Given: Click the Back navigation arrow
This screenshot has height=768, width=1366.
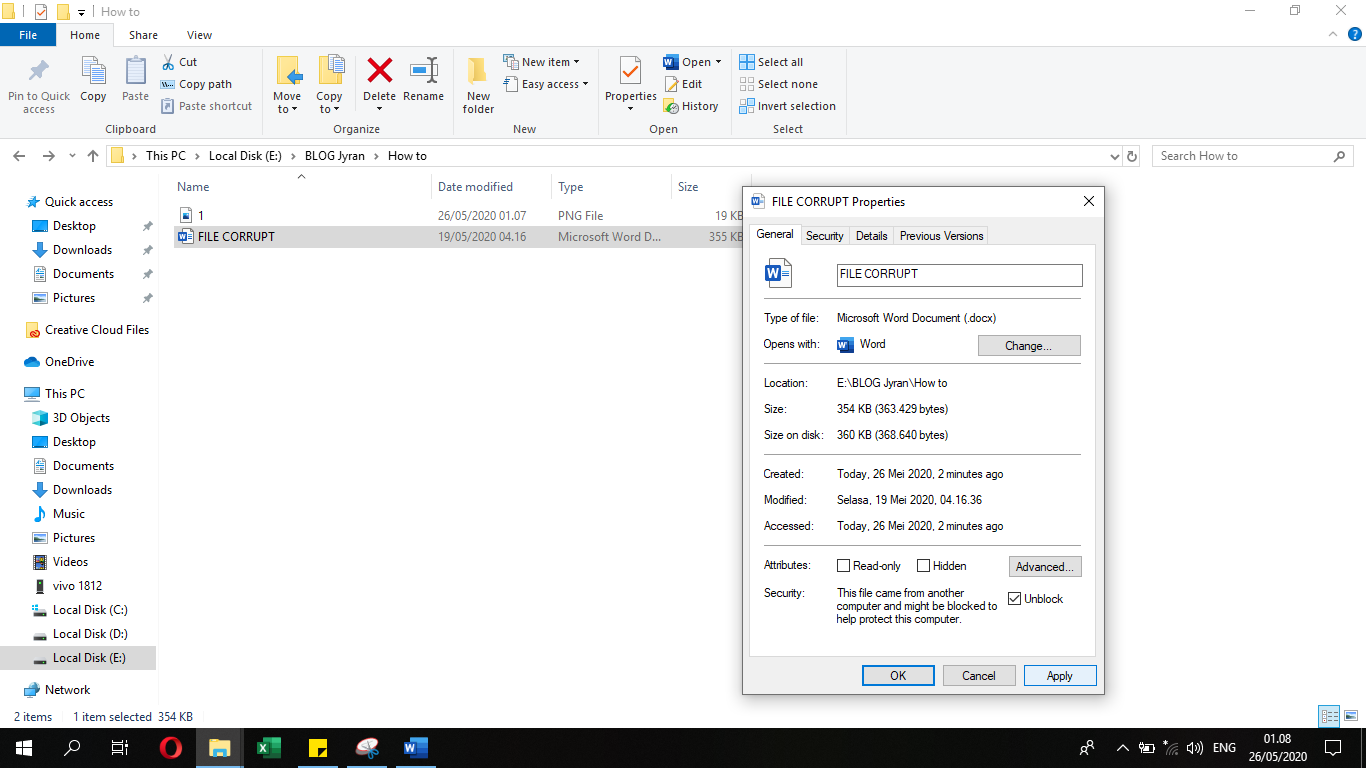Looking at the screenshot, I should pos(19,156).
